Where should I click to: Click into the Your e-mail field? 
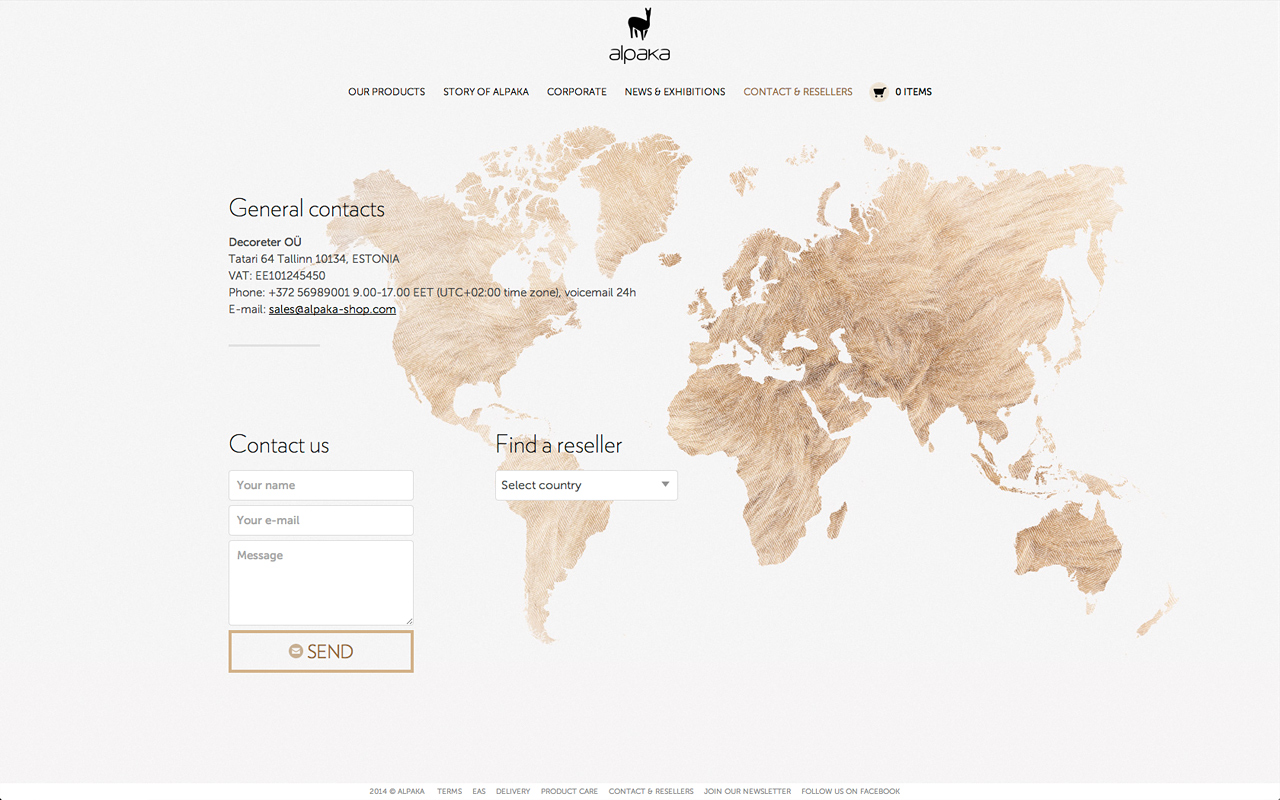tap(321, 520)
